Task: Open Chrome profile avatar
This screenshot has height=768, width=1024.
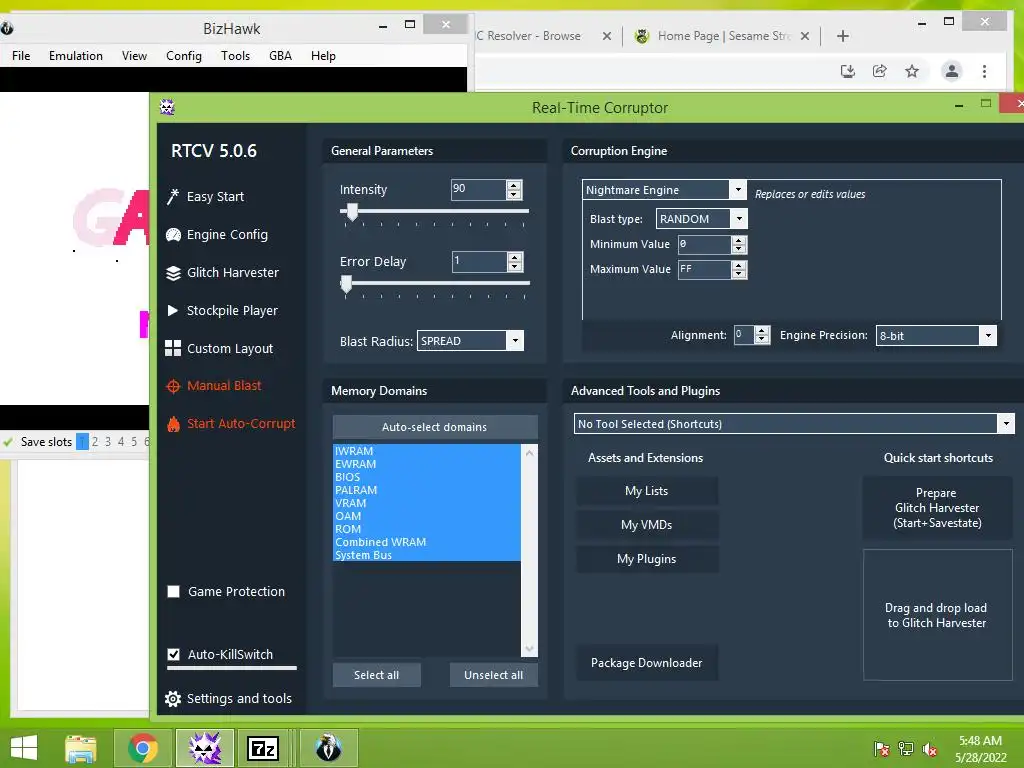Action: (x=952, y=71)
